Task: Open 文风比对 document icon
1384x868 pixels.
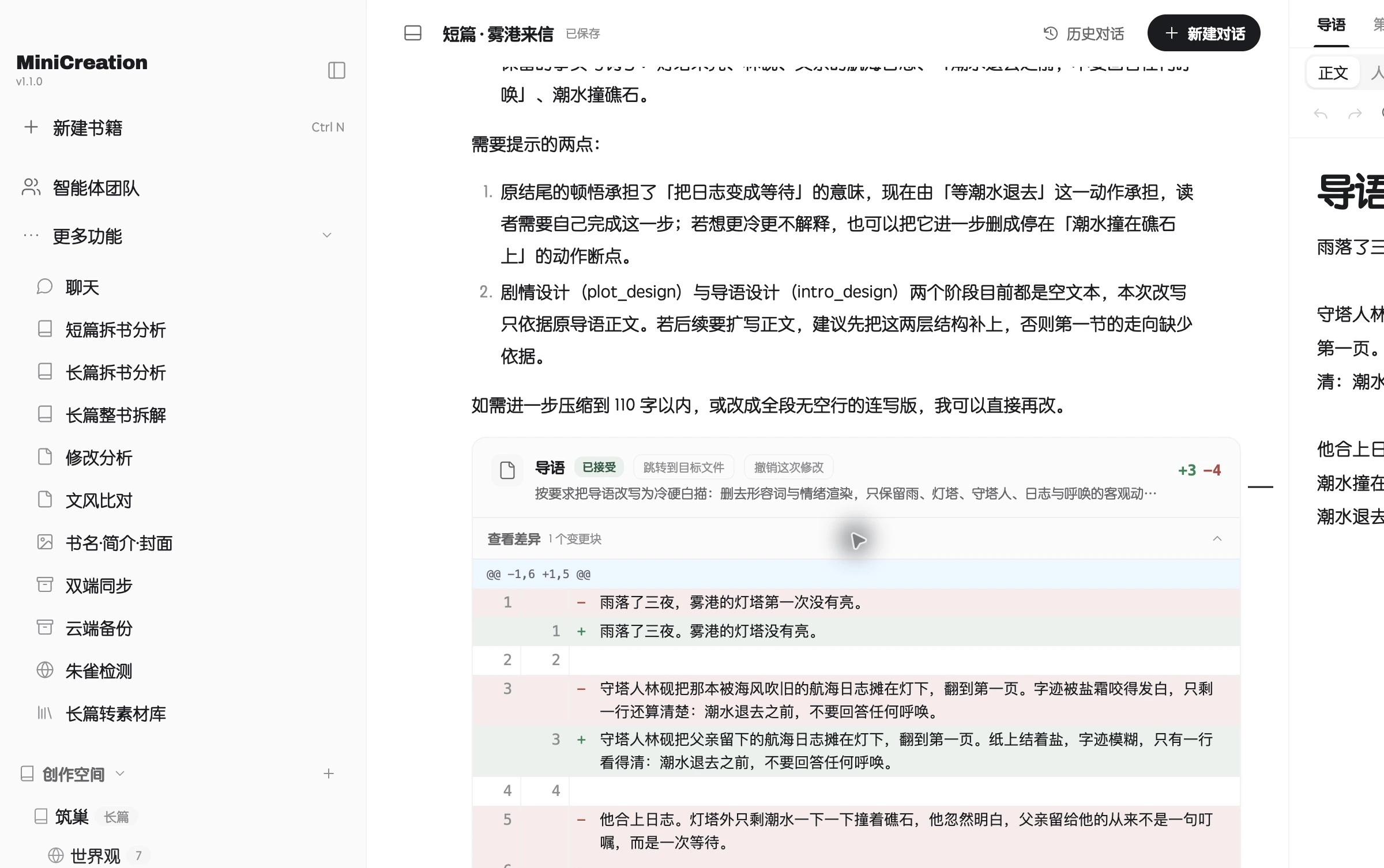Action: 45,500
